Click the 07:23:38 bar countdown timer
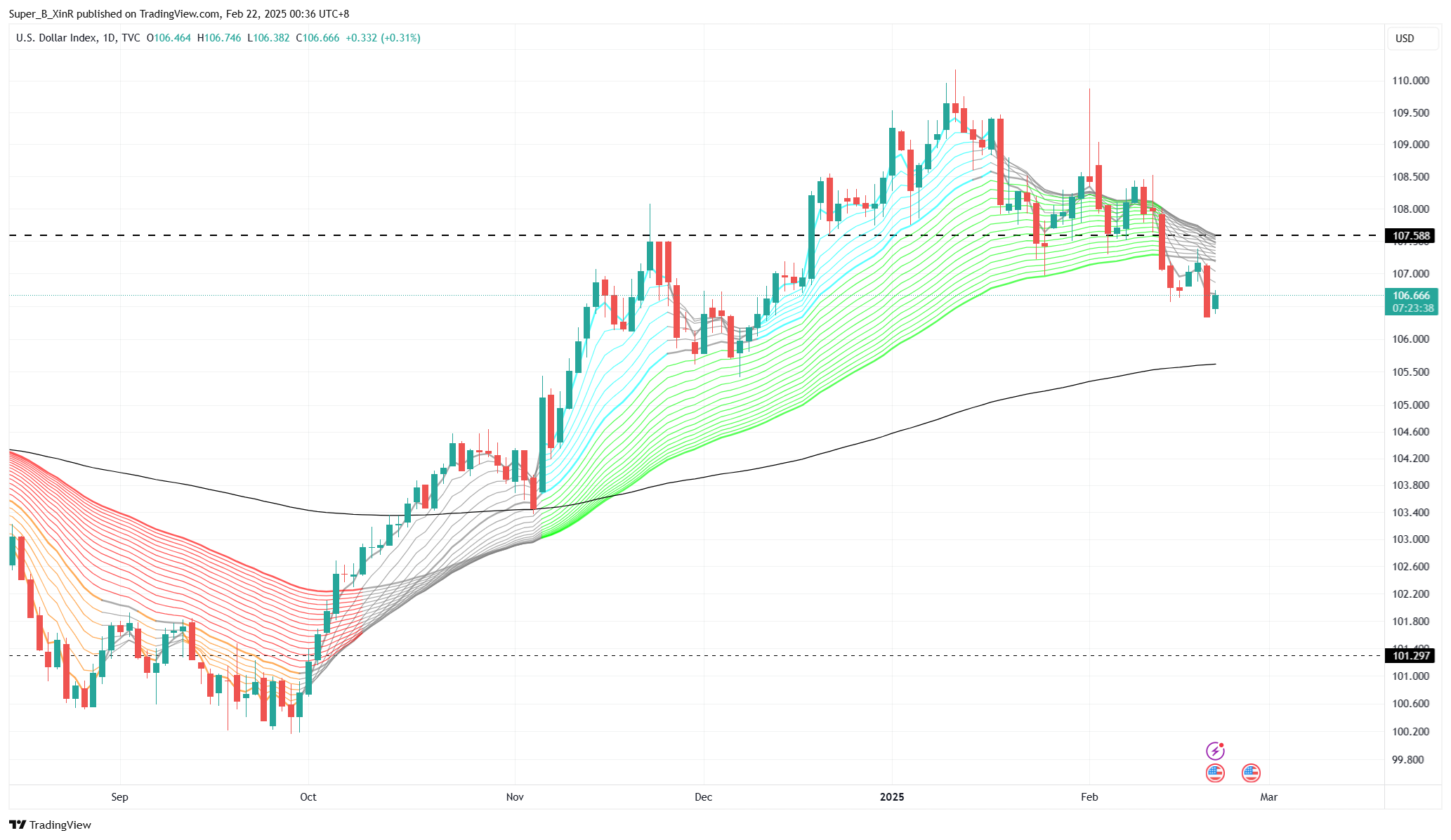Viewport: 1451px width, 840px height. click(x=1412, y=308)
